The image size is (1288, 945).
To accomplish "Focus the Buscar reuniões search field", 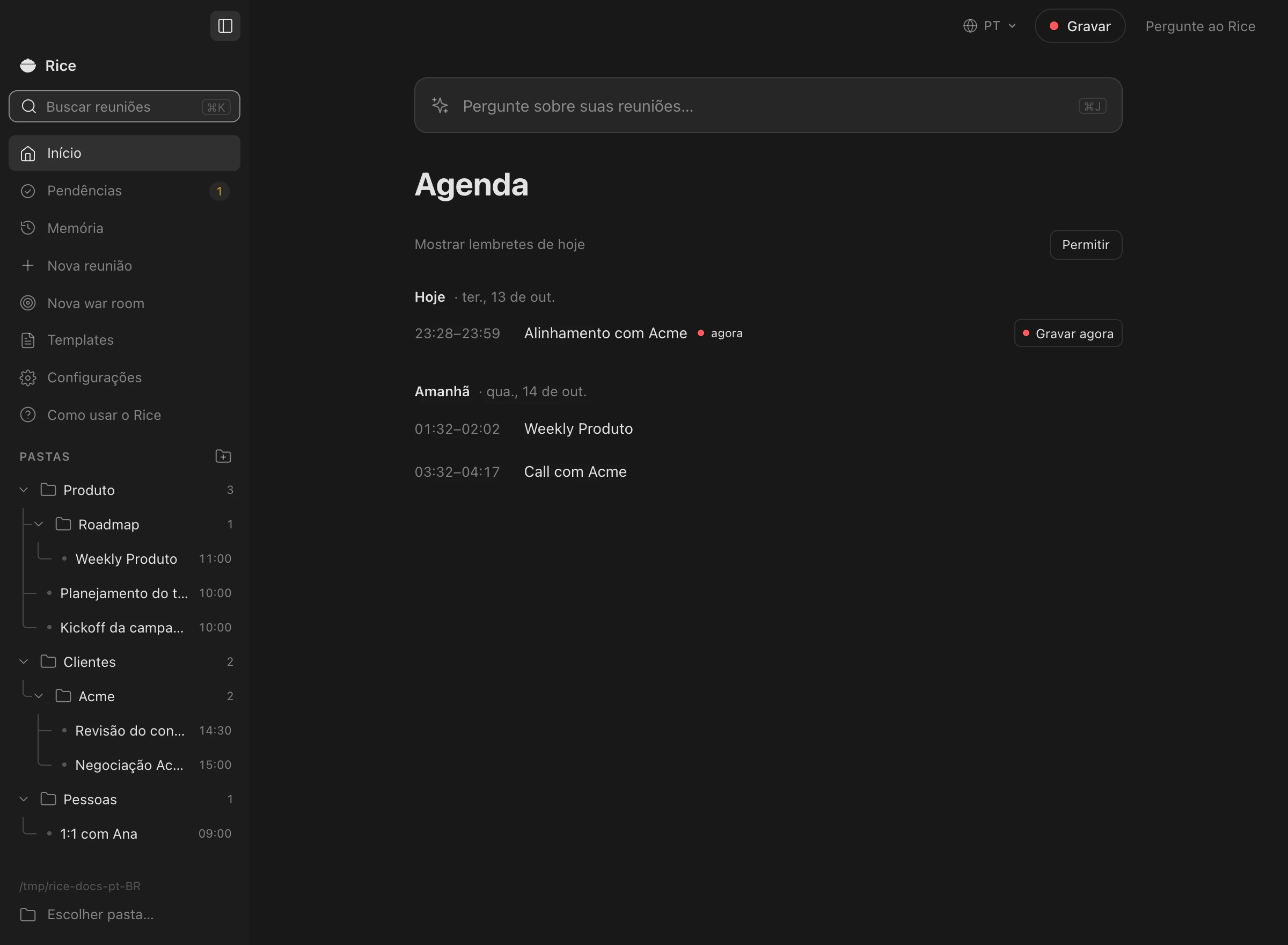I will (x=125, y=106).
